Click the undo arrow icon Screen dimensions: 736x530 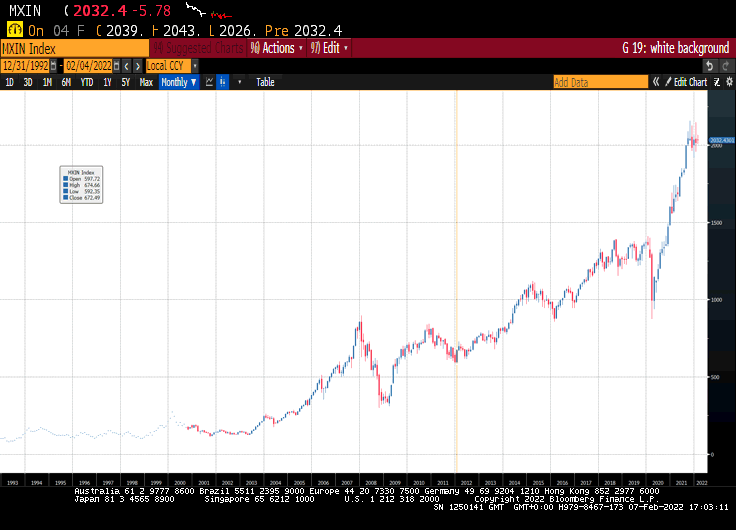[710, 66]
